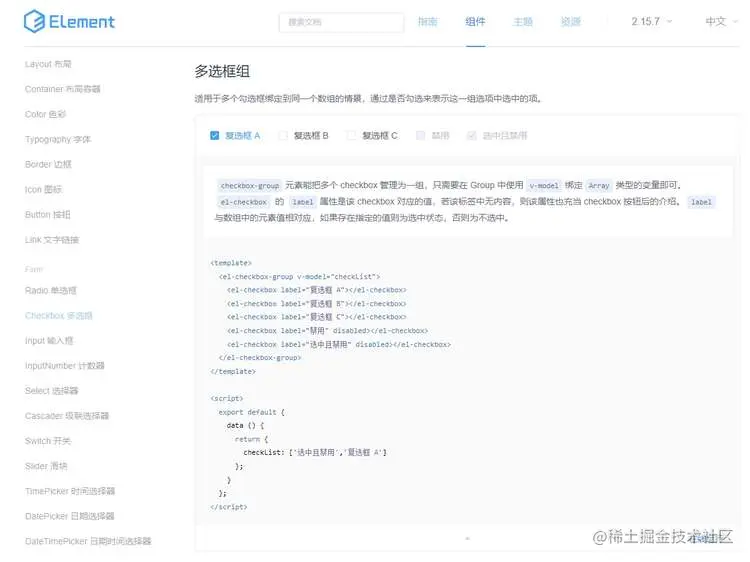Open the 指南 nav tab

427,22
